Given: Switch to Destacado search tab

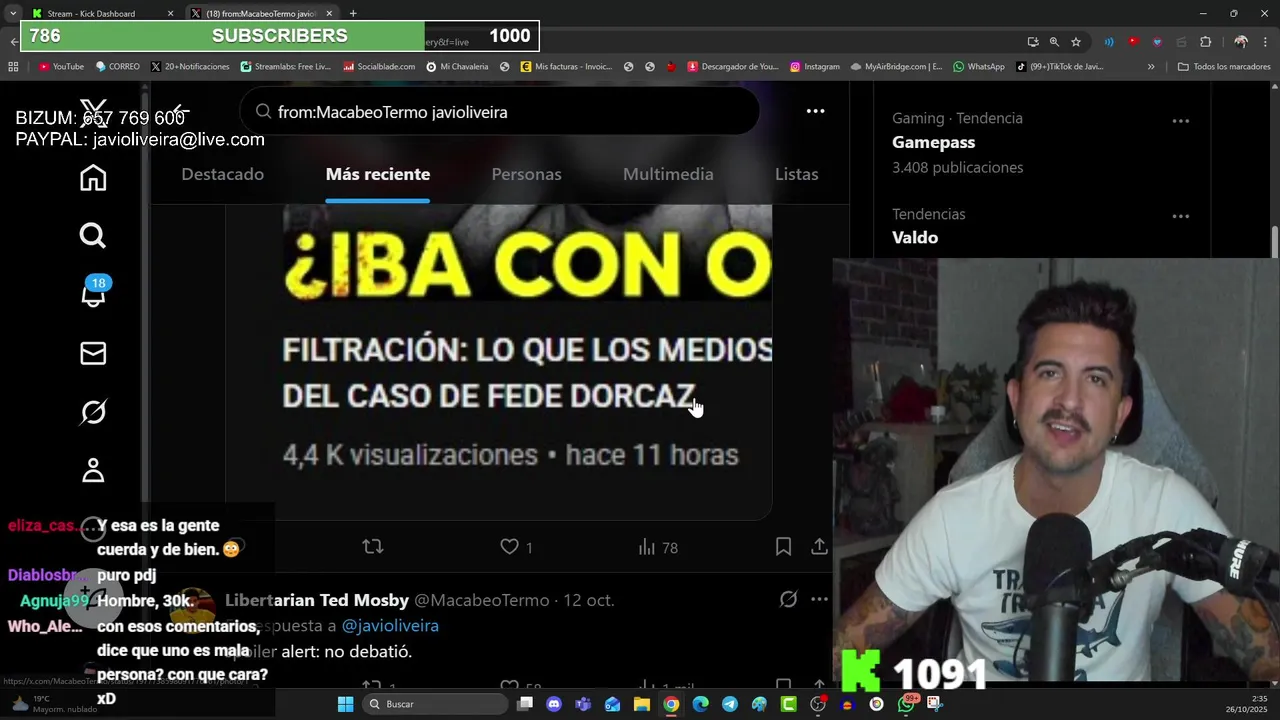Looking at the screenshot, I should (x=222, y=174).
